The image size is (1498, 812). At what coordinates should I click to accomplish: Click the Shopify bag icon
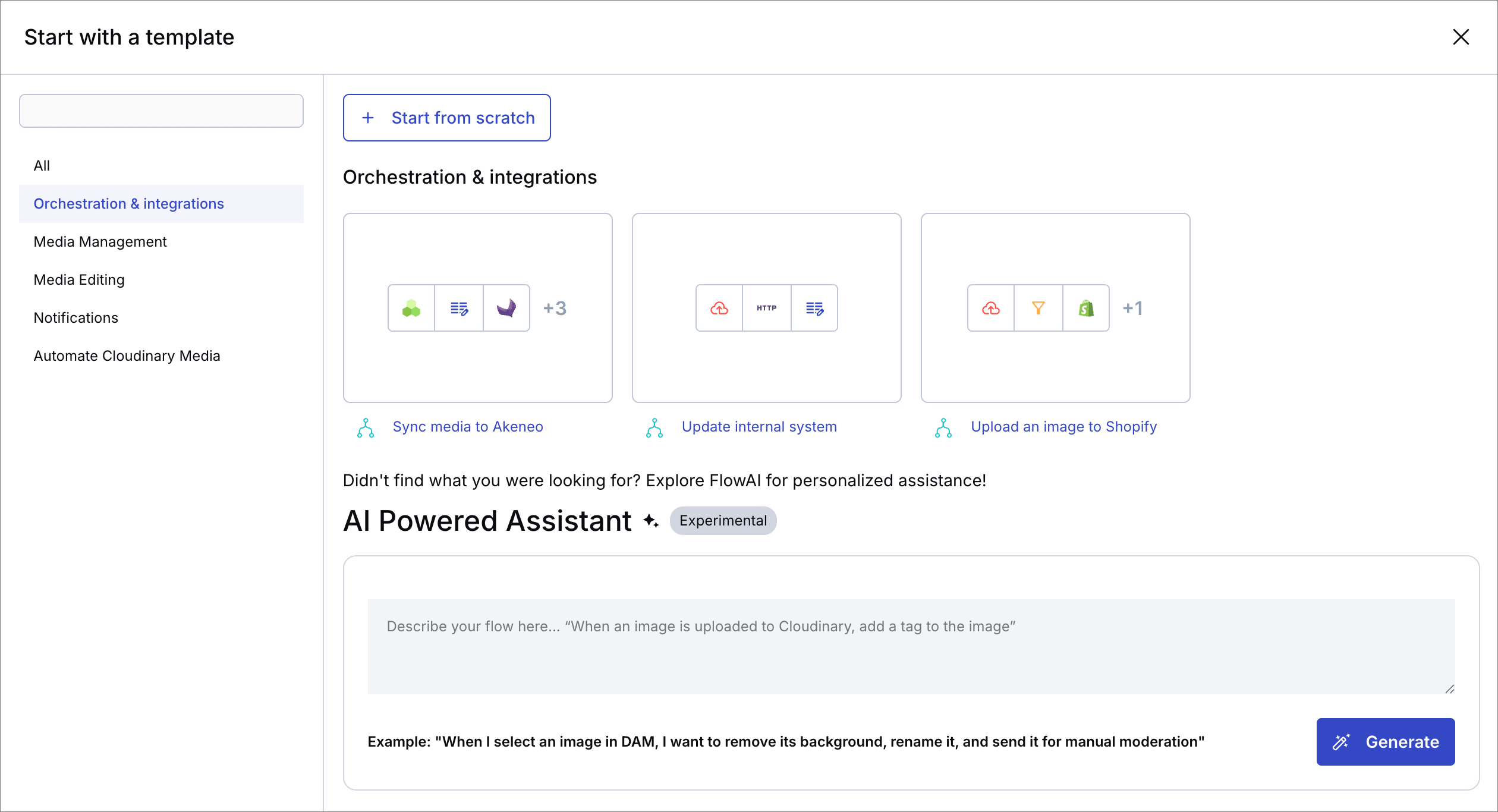[1086, 308]
